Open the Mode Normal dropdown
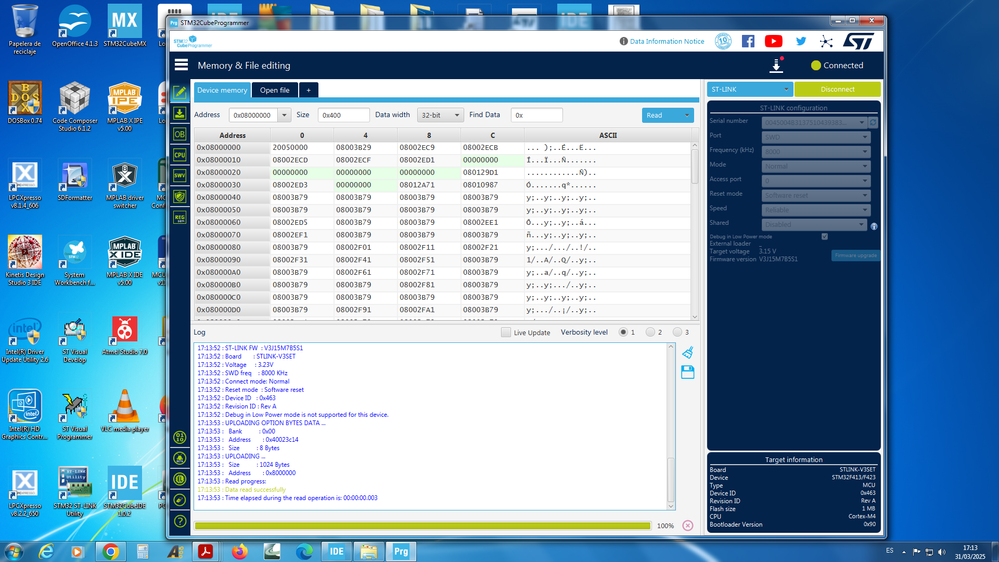The height and width of the screenshot is (562, 999). [x=816, y=166]
